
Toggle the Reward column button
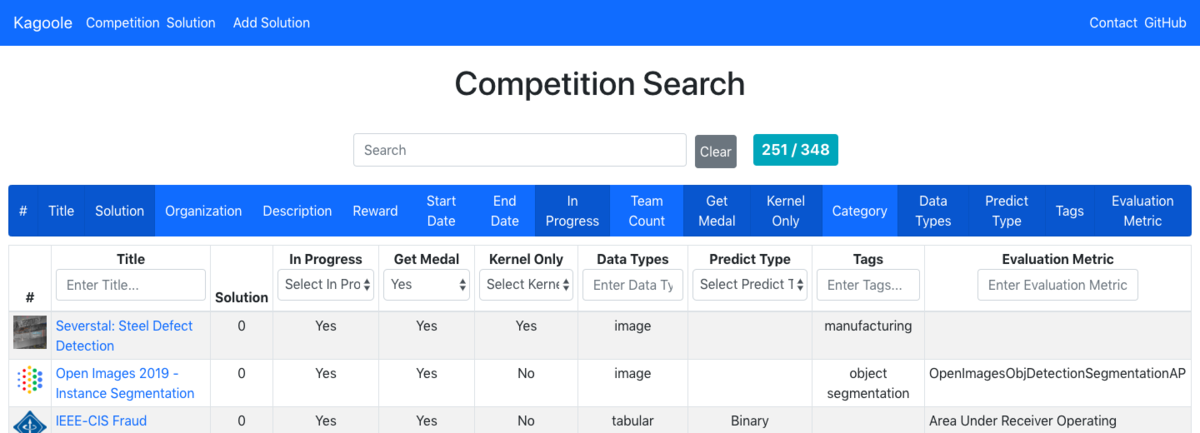point(375,211)
